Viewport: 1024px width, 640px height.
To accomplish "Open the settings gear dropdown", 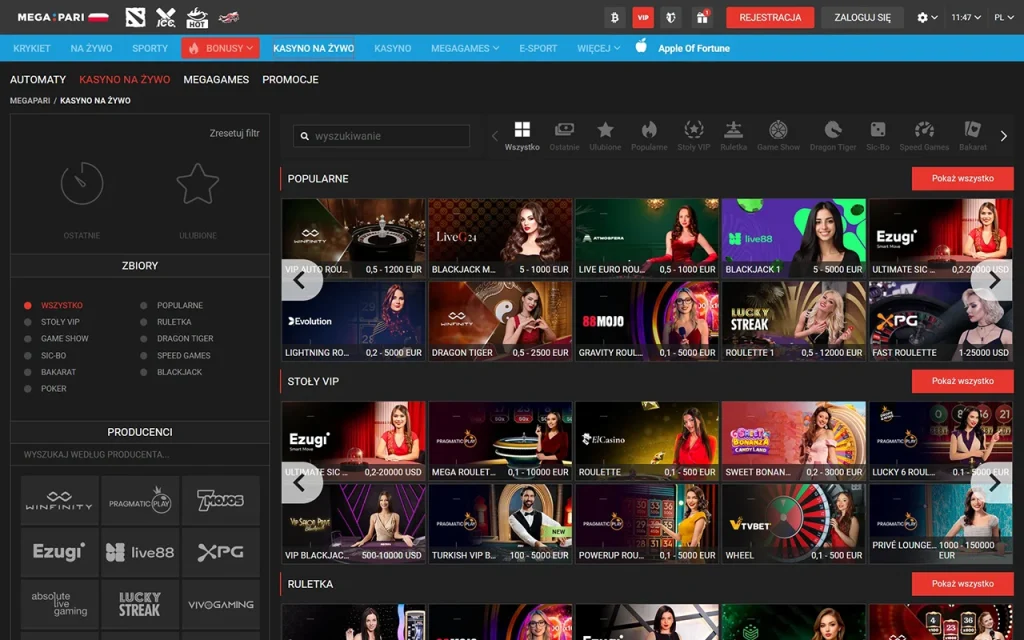I will [927, 18].
